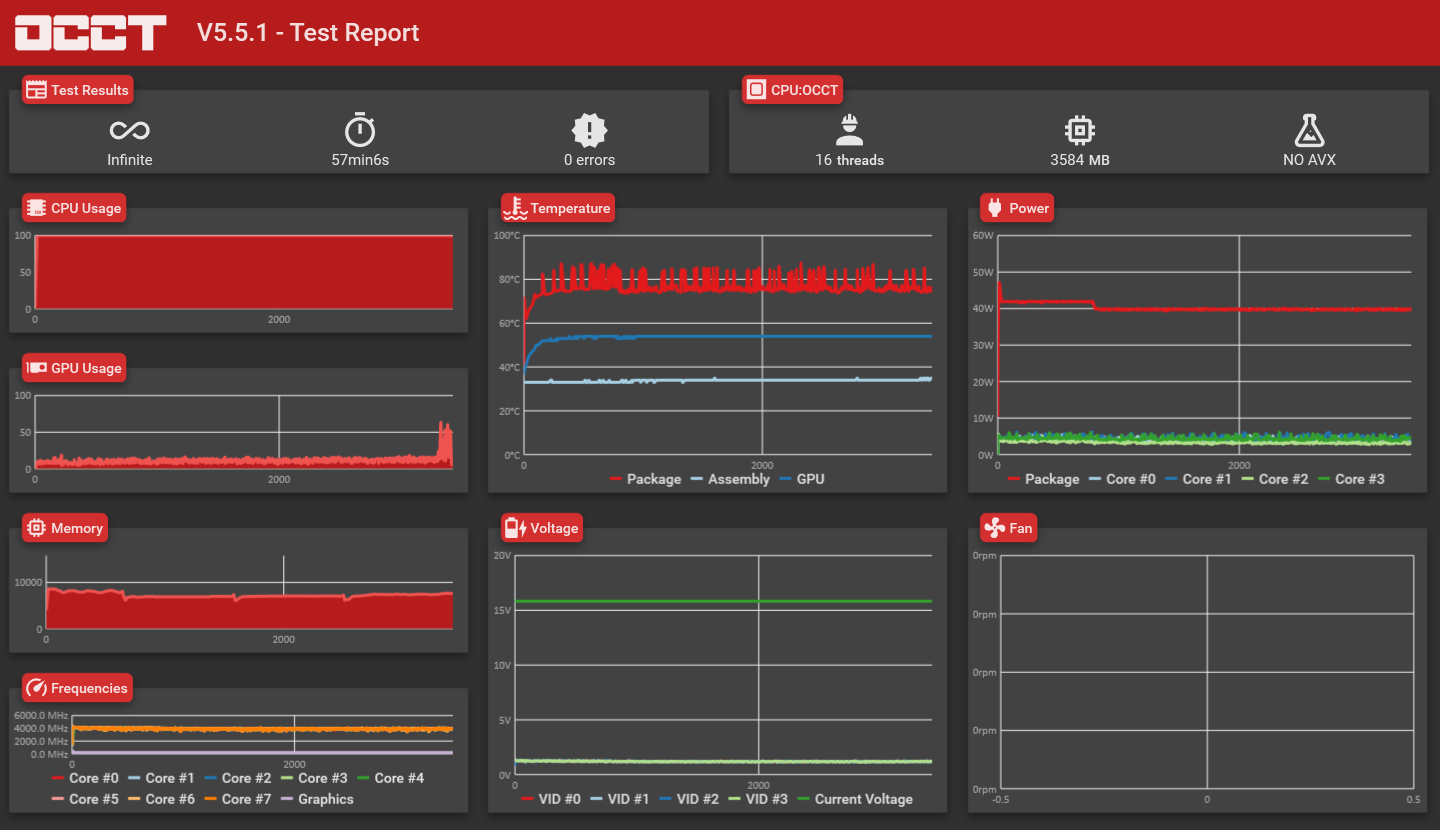Click the CPU Usage panel label
The height and width of the screenshot is (830, 1440).
point(74,208)
